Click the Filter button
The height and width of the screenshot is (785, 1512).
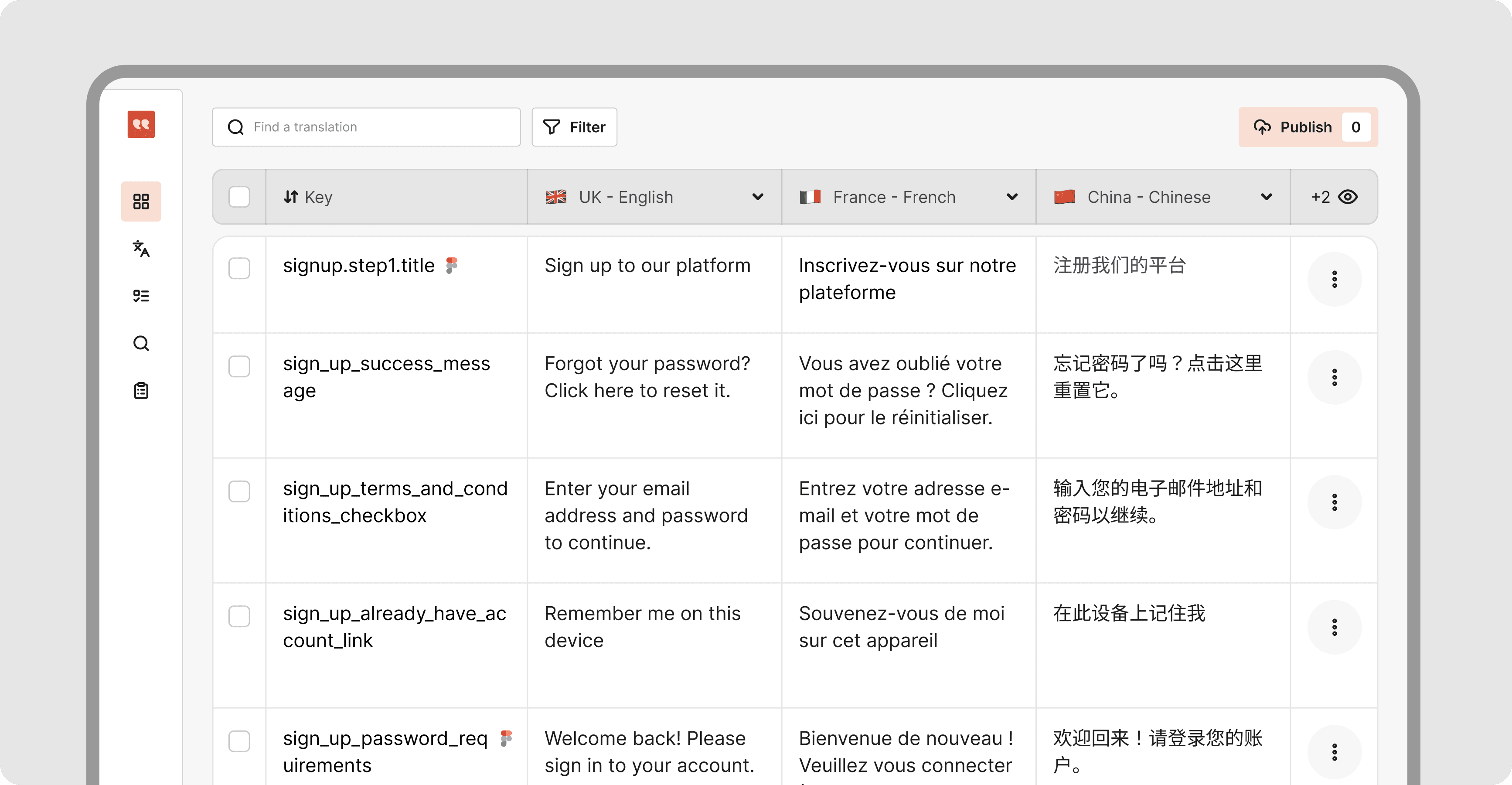click(x=574, y=127)
